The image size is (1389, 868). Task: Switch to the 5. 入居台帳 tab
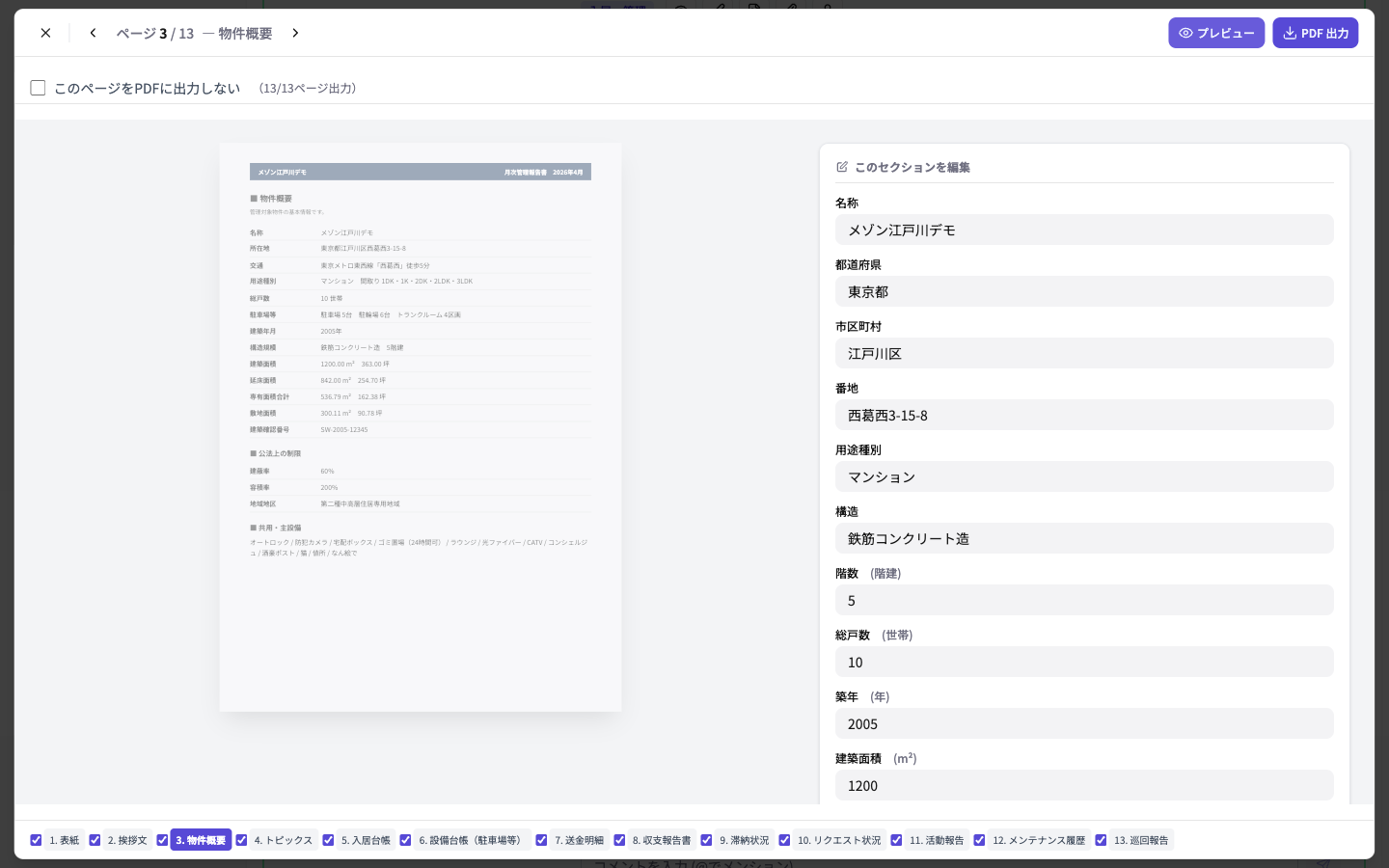tap(366, 840)
